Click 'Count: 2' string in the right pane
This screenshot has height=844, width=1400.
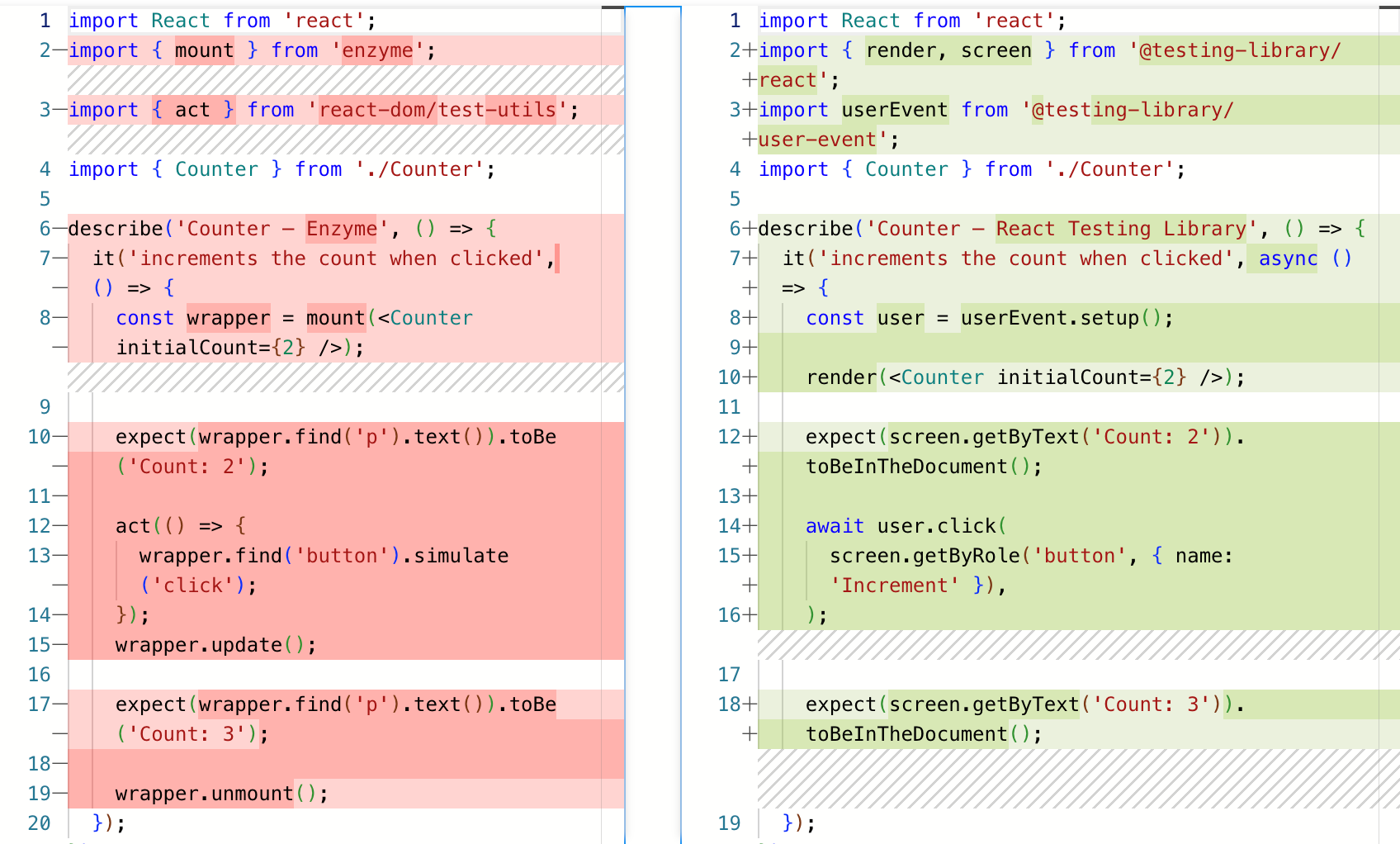click(x=1152, y=437)
